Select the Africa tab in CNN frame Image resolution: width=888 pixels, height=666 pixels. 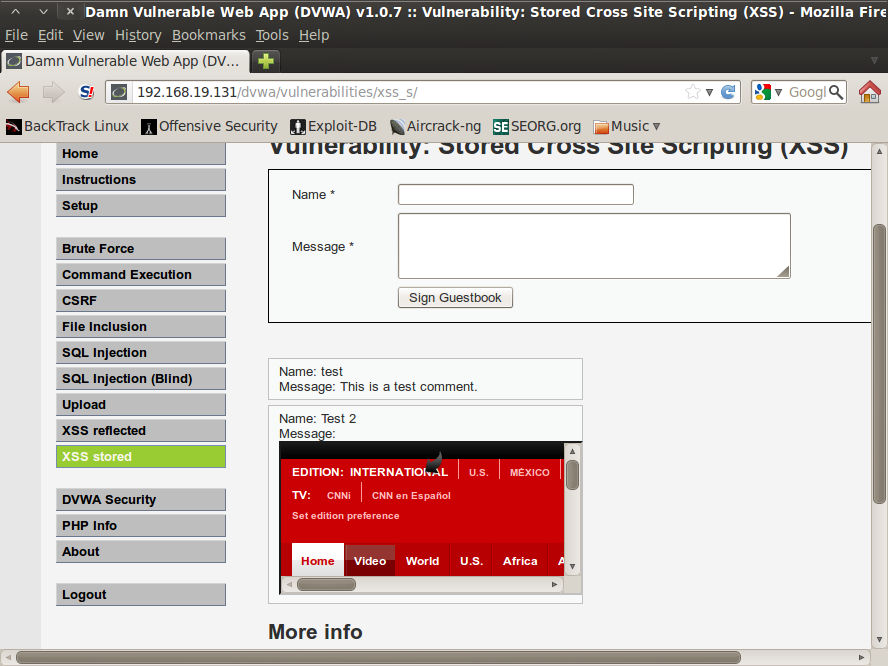click(520, 560)
